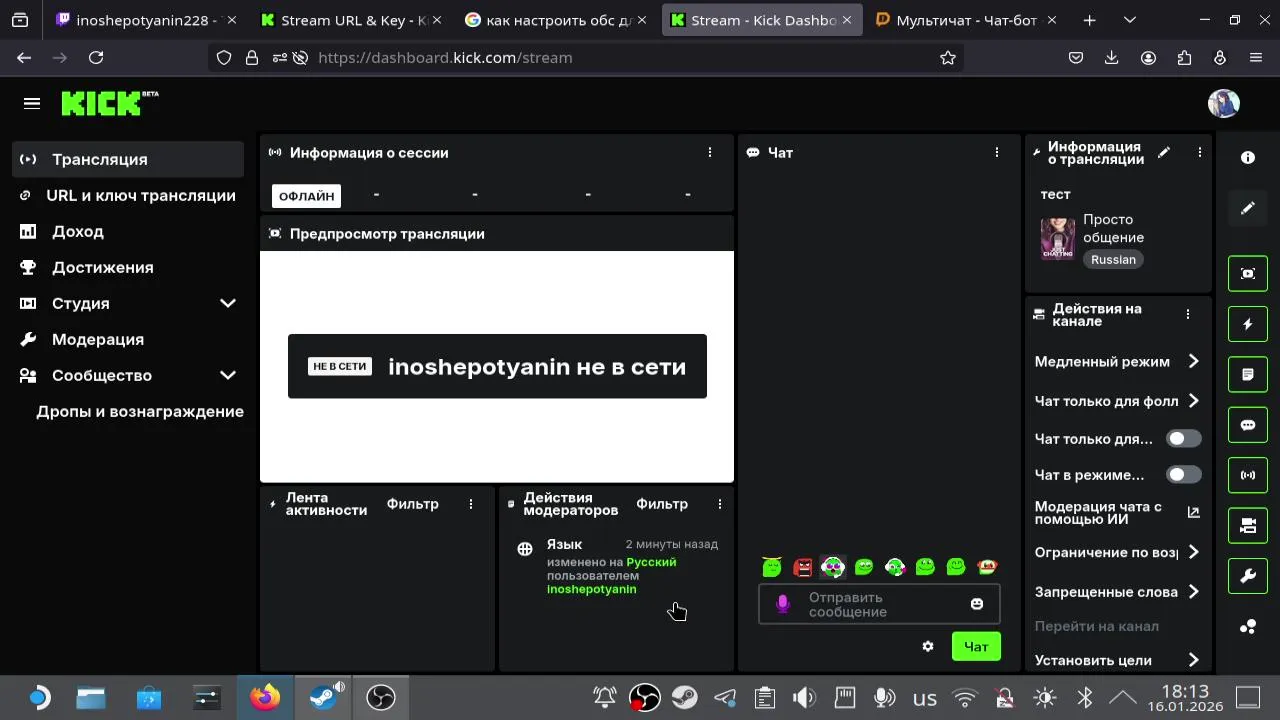The height and width of the screenshot is (720, 1280).
Task: Open the Kick hamburger menu
Action: pyautogui.click(x=32, y=103)
